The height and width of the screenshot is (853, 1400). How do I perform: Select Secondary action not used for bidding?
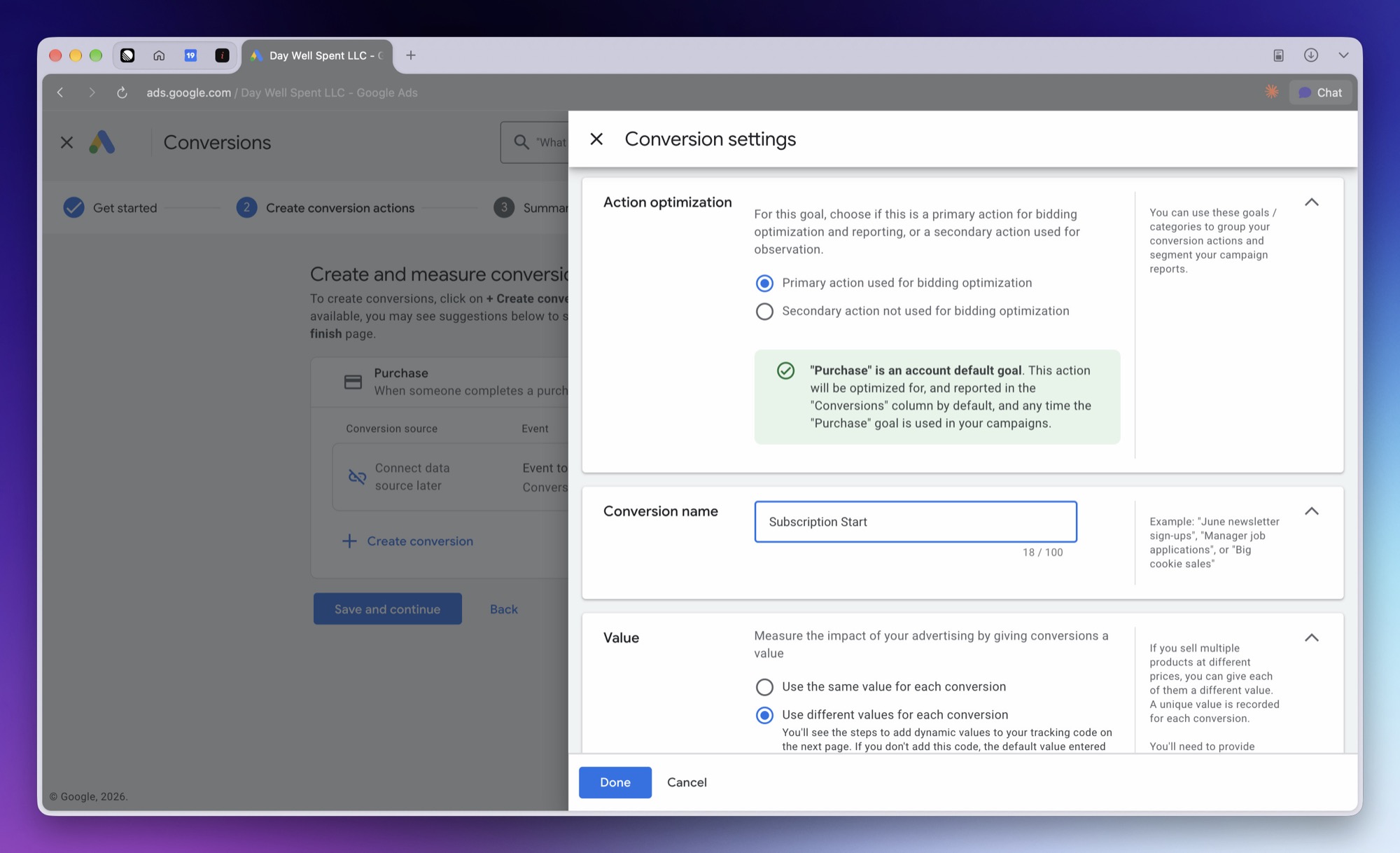[x=764, y=311]
